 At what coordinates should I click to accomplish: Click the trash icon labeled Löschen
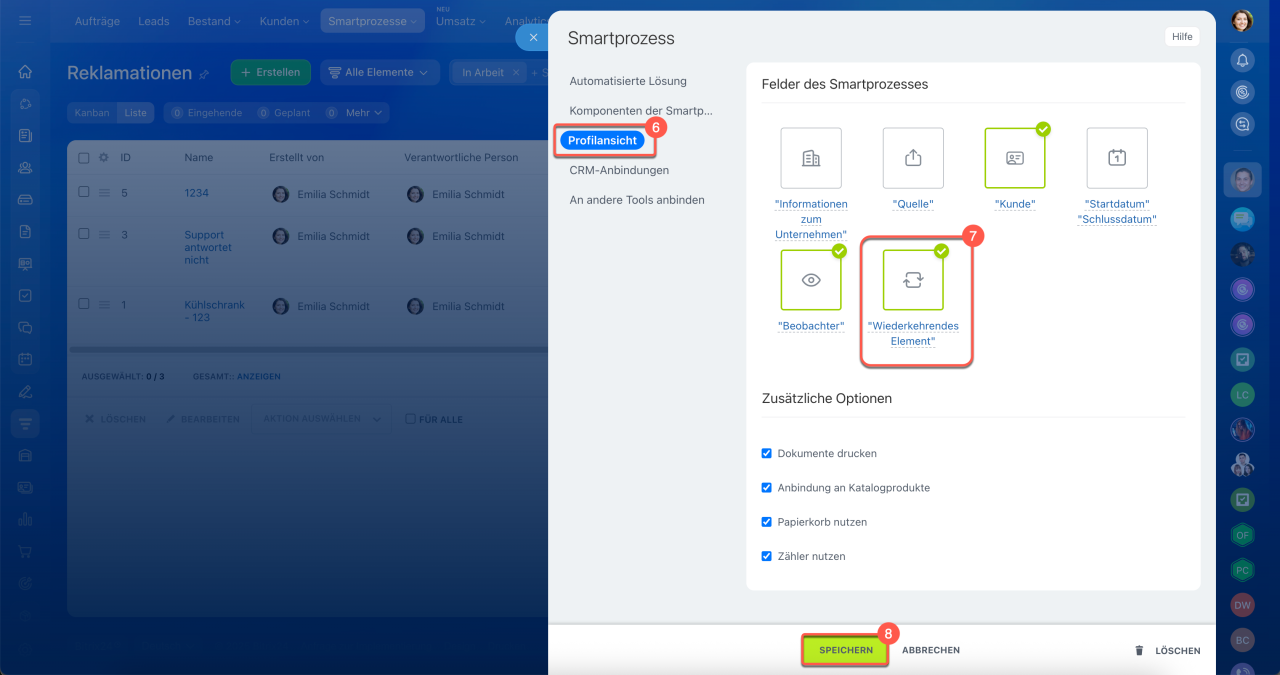point(1138,650)
